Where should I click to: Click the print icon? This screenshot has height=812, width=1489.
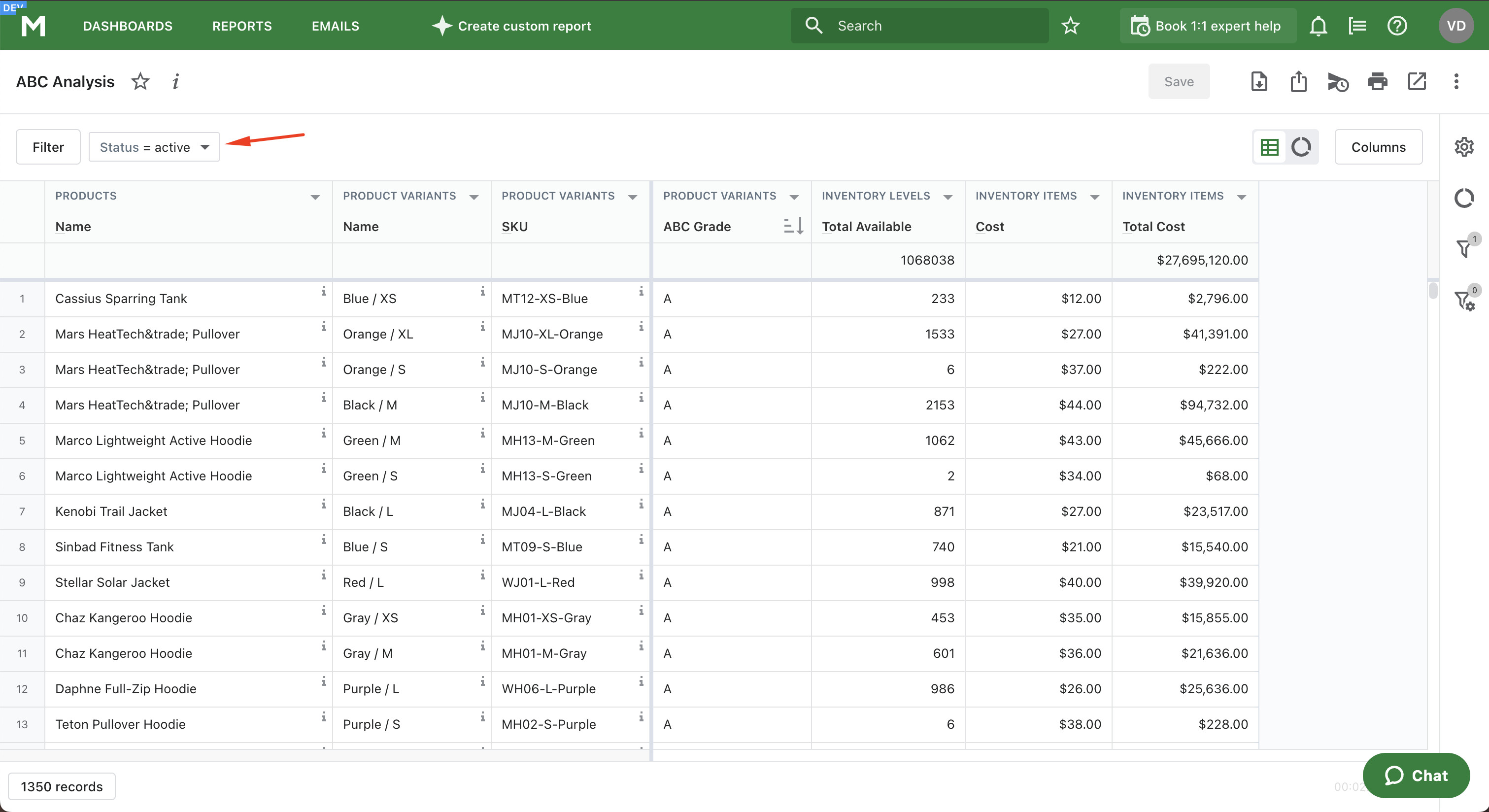pos(1378,81)
